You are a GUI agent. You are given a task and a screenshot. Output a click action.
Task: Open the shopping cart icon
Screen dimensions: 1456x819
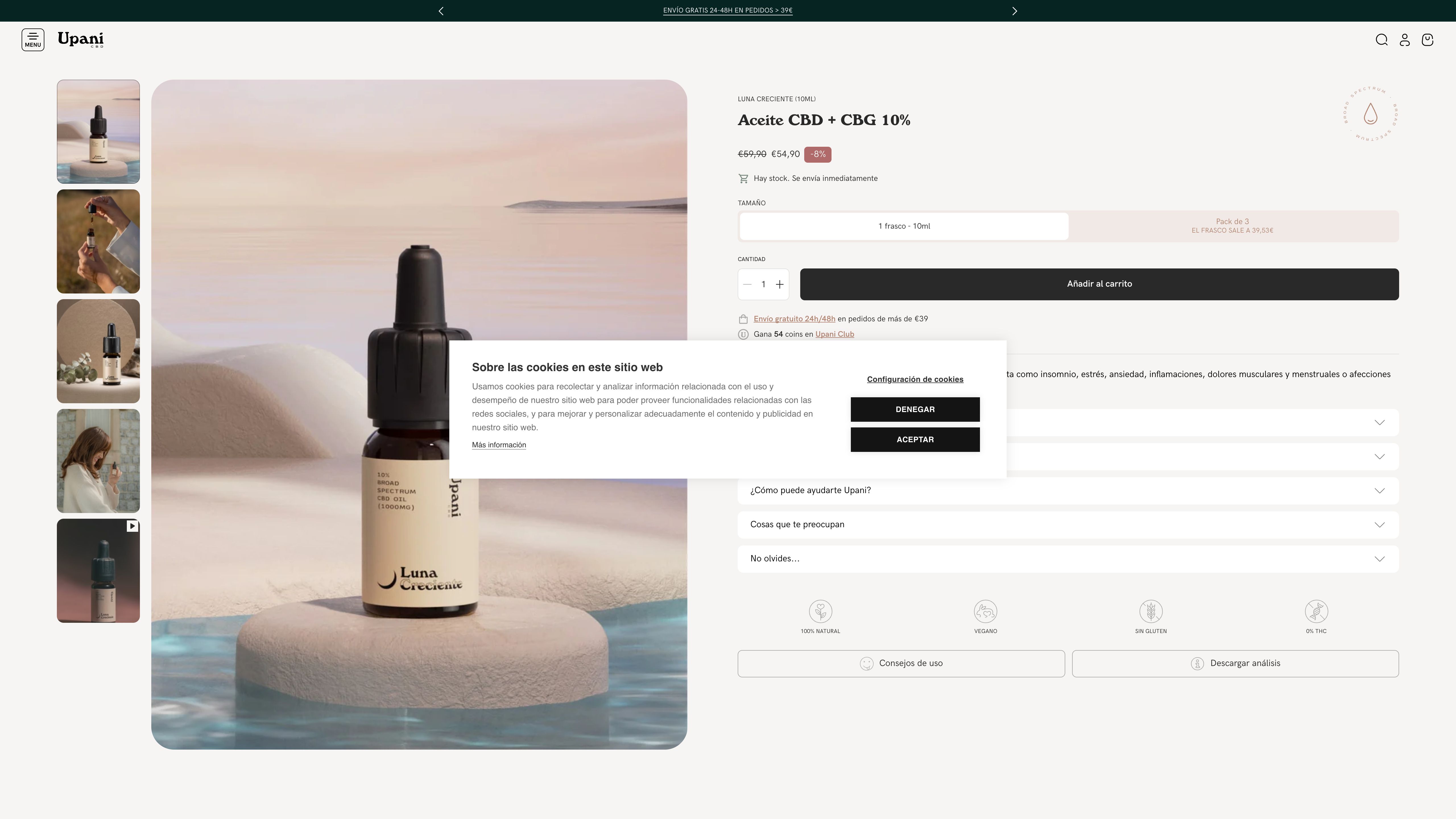[x=1427, y=40]
